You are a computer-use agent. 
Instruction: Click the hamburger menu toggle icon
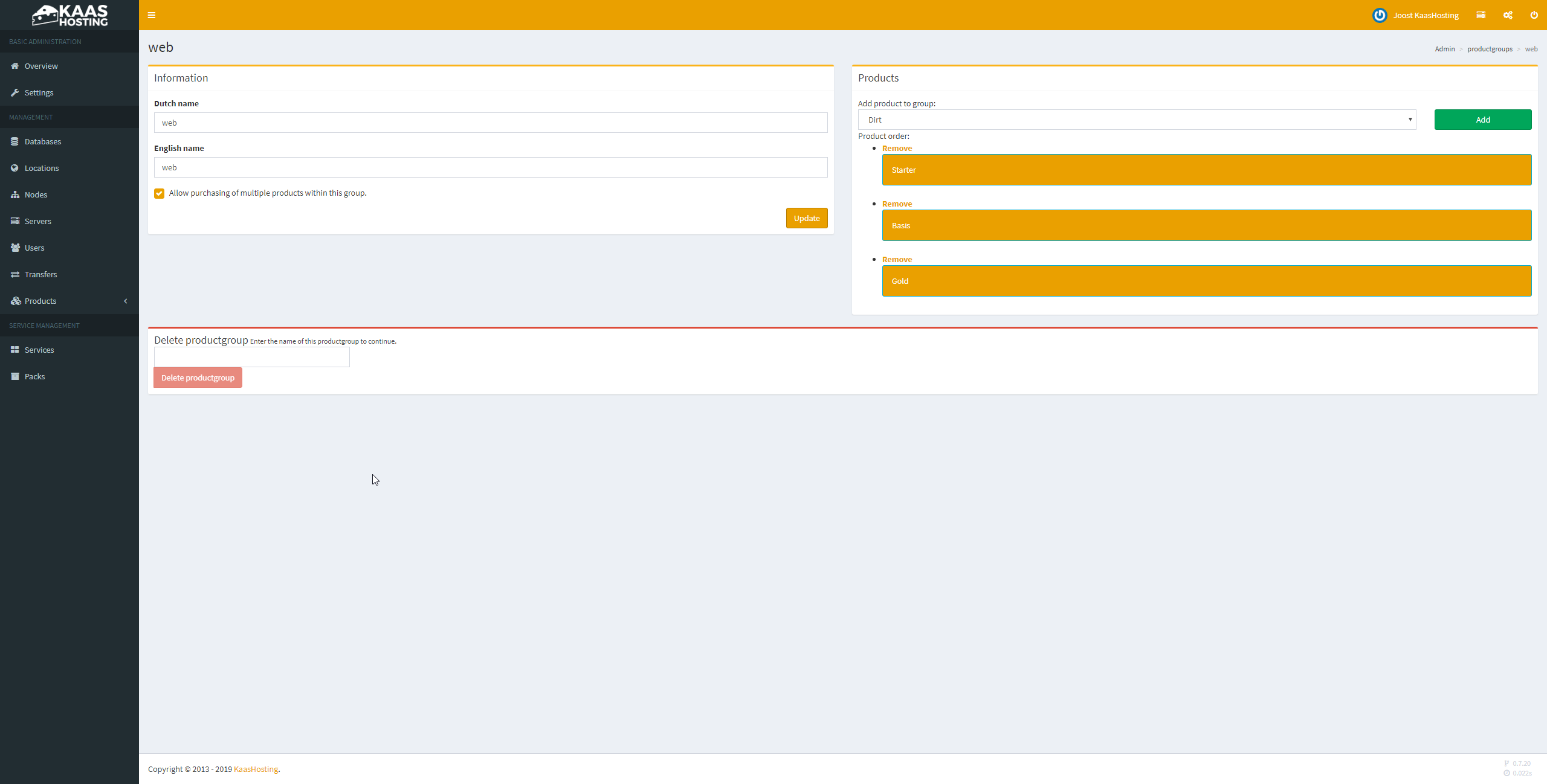tap(152, 15)
